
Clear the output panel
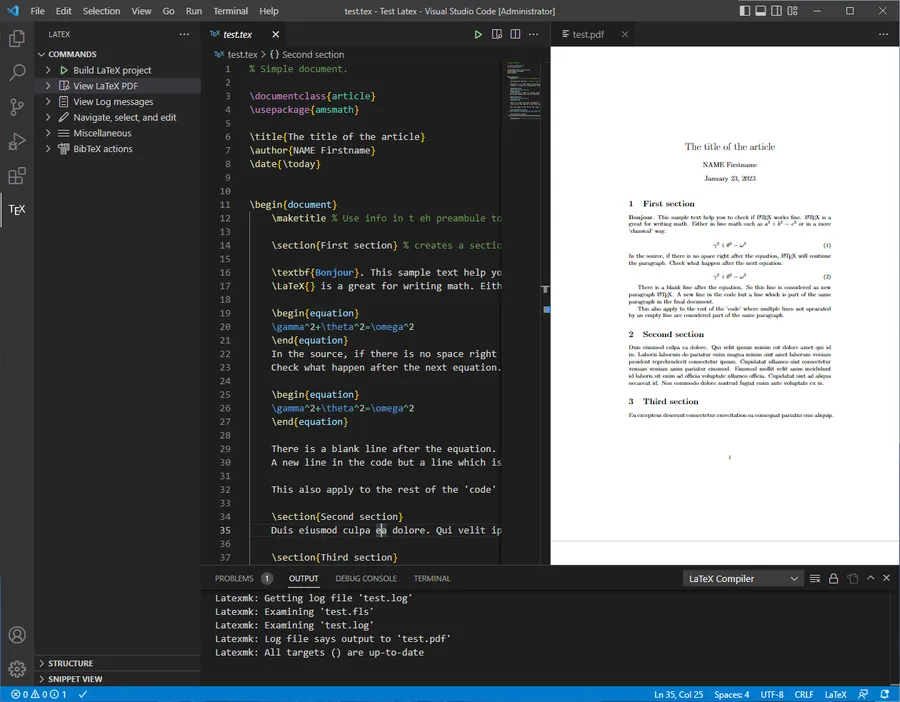click(x=814, y=579)
